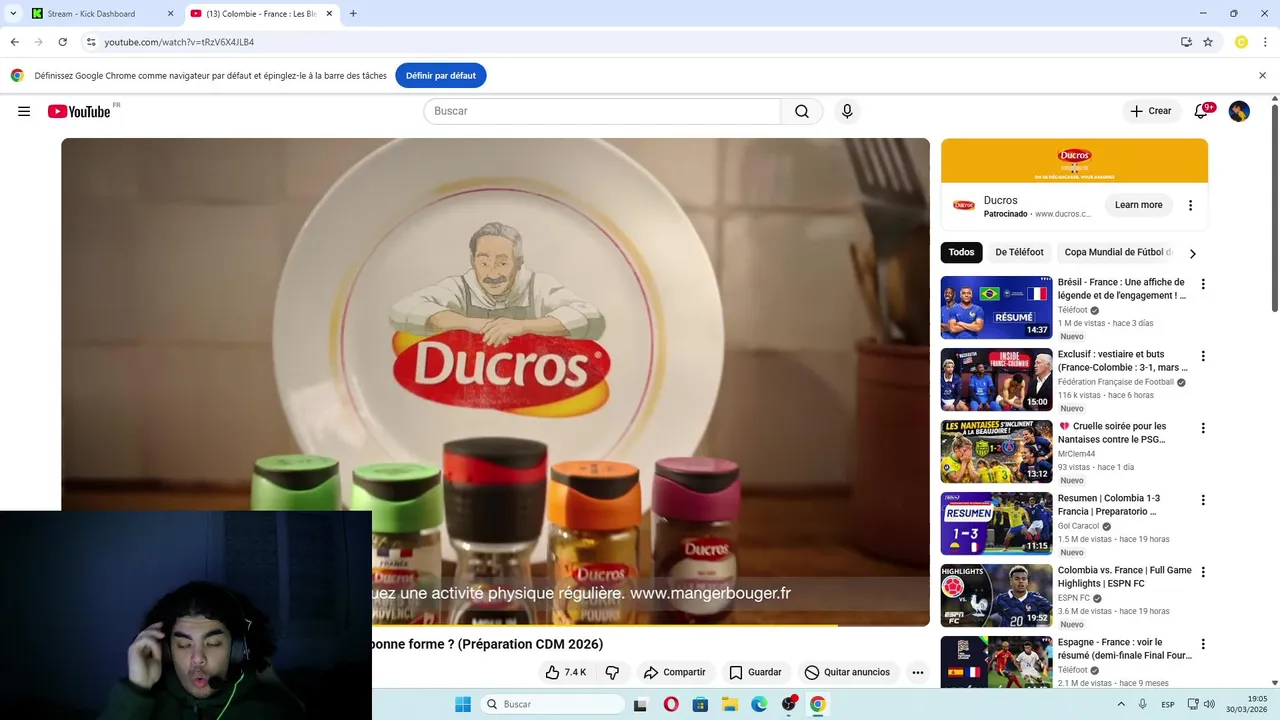The width and height of the screenshot is (1280, 720).
Task: Click the Compartir share button
Action: (675, 672)
